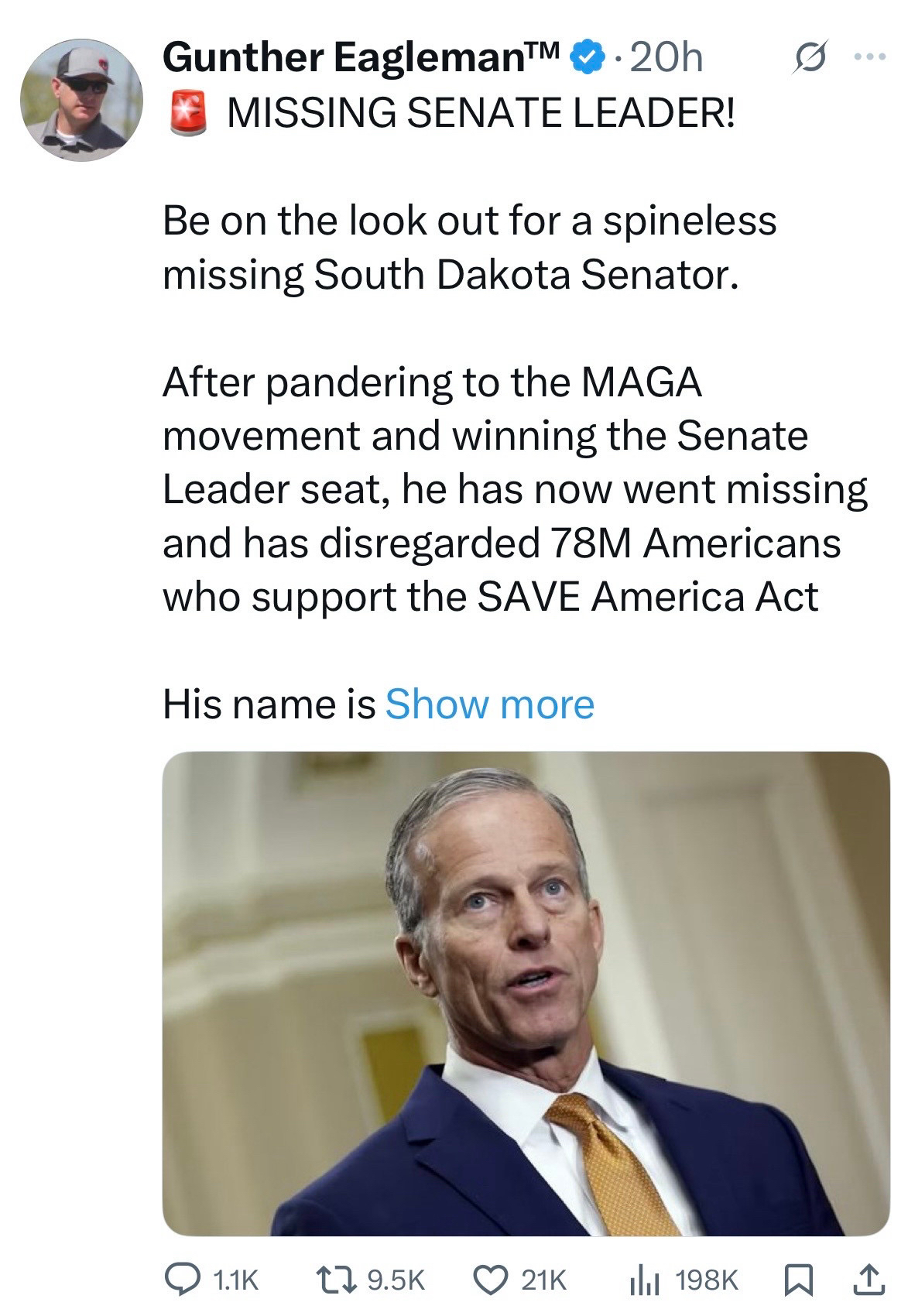Open Gunther Eagleman's profile avatar
Viewport: 908px width, 1316px height.
(81, 99)
